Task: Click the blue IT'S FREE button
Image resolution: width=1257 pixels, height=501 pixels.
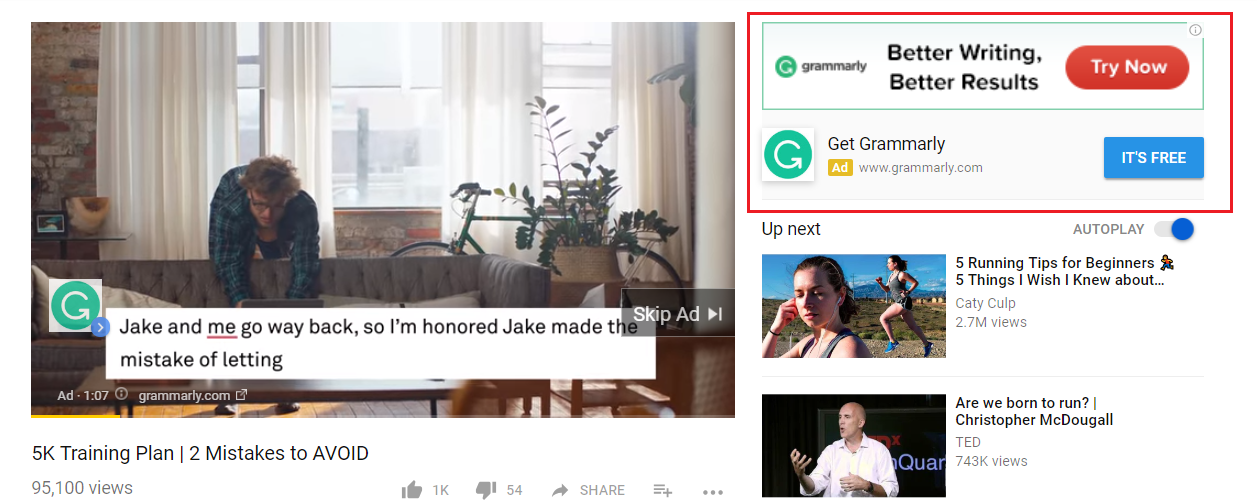Action: pyautogui.click(x=1154, y=158)
